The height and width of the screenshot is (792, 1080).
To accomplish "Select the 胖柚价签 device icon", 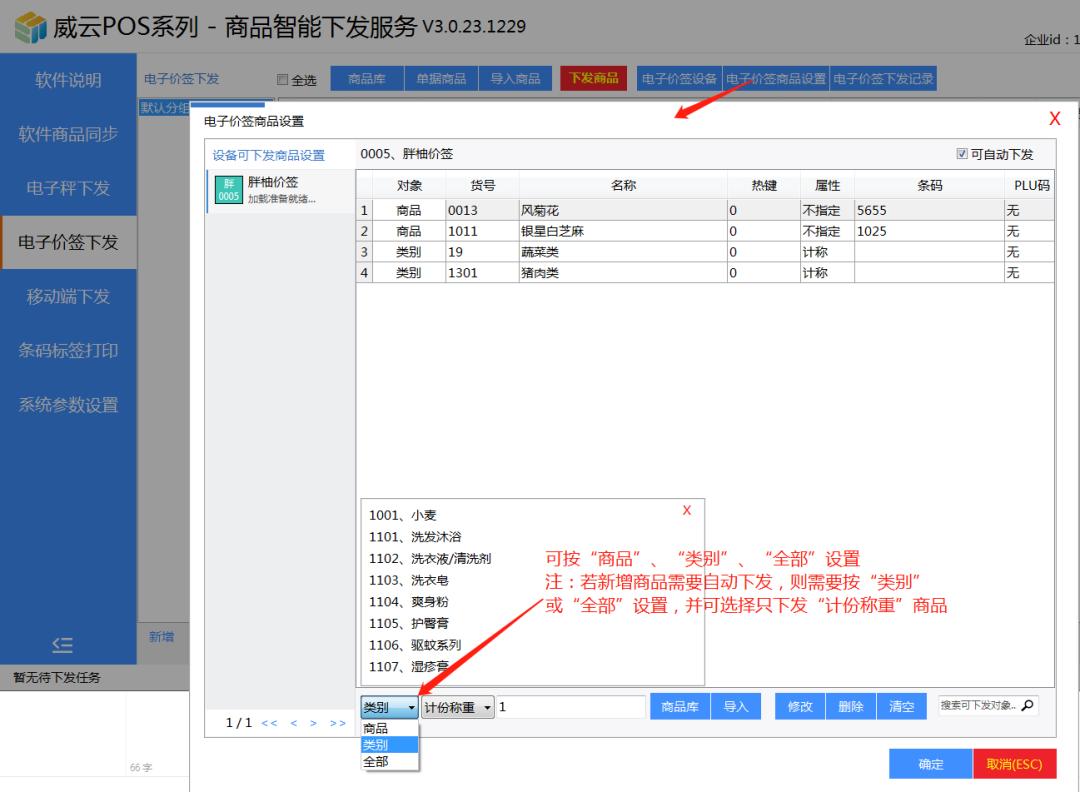I will 229,190.
